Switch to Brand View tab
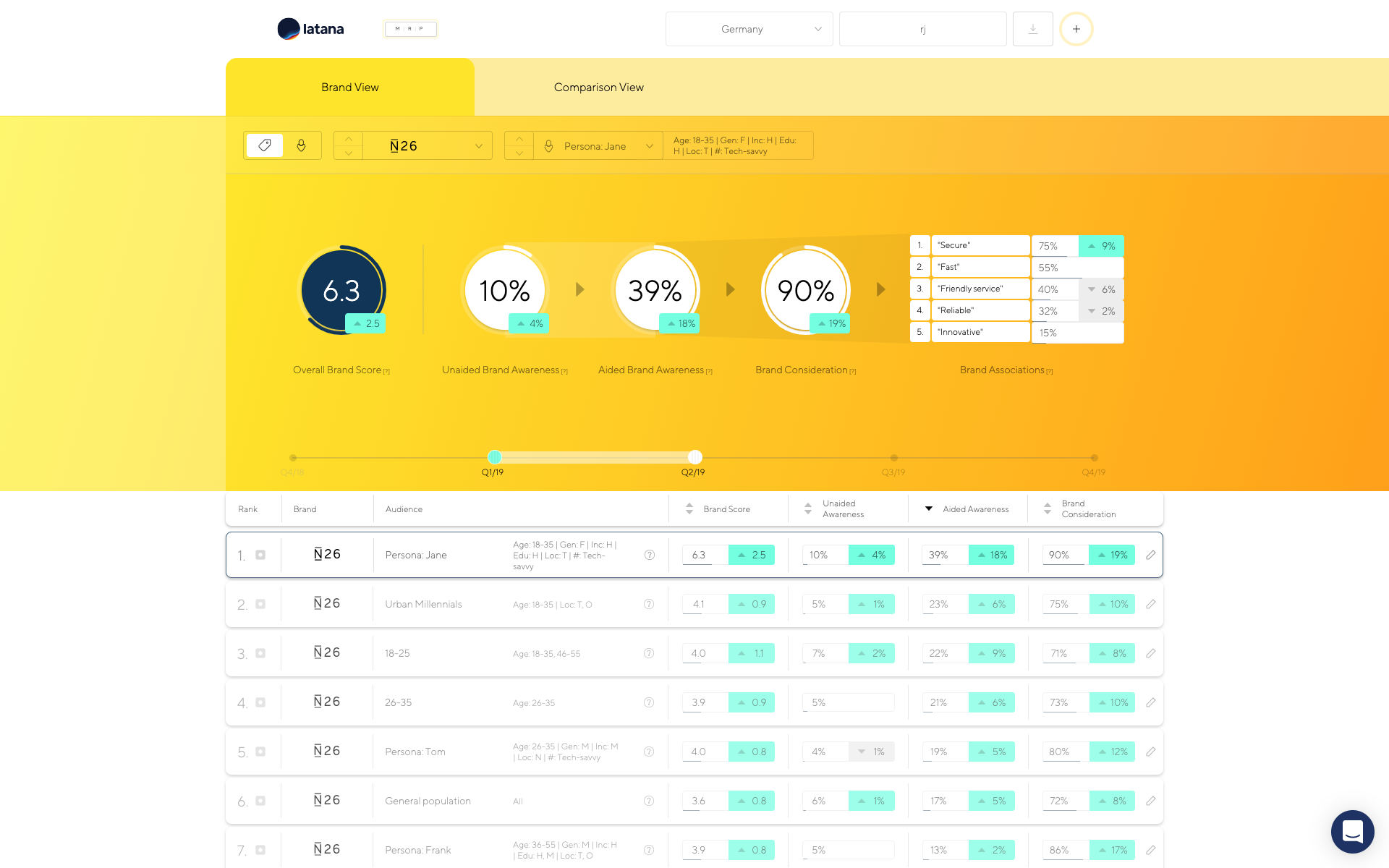Image resolution: width=1389 pixels, height=868 pixels. pos(349,87)
